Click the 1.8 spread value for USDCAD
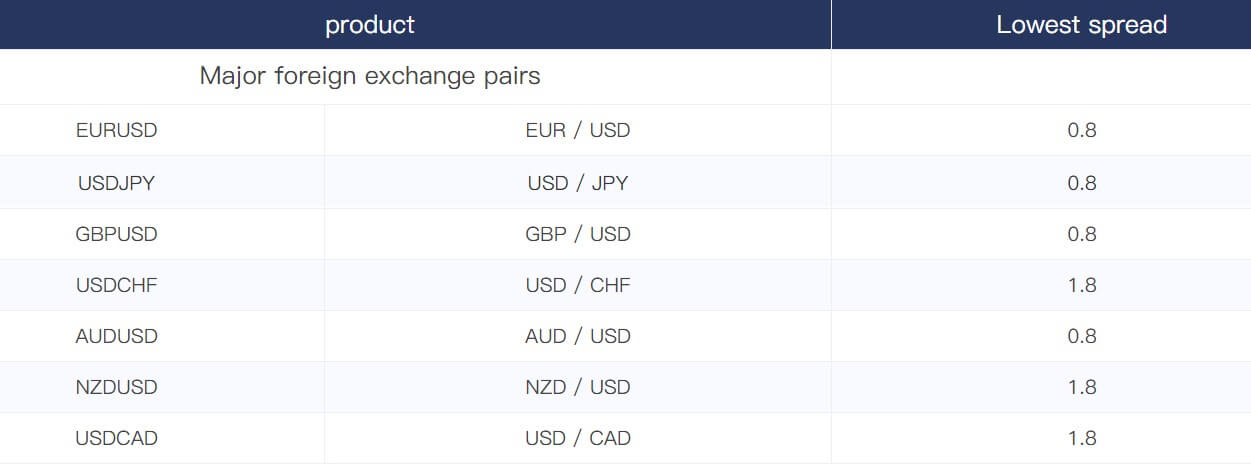This screenshot has height=466, width=1251. [1082, 438]
